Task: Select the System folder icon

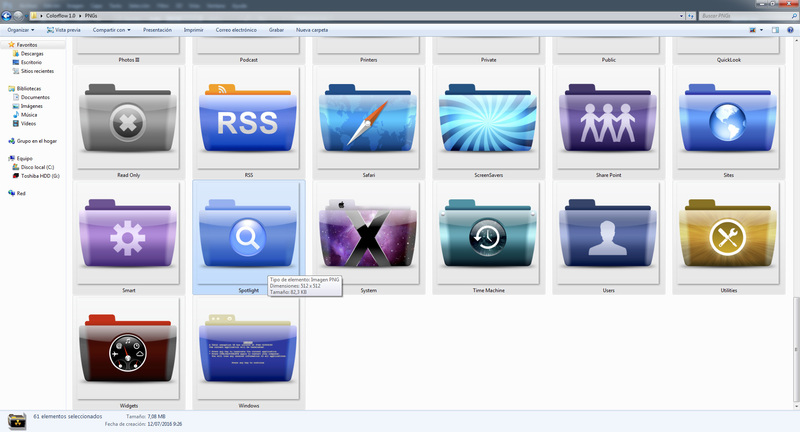Action: (x=368, y=234)
